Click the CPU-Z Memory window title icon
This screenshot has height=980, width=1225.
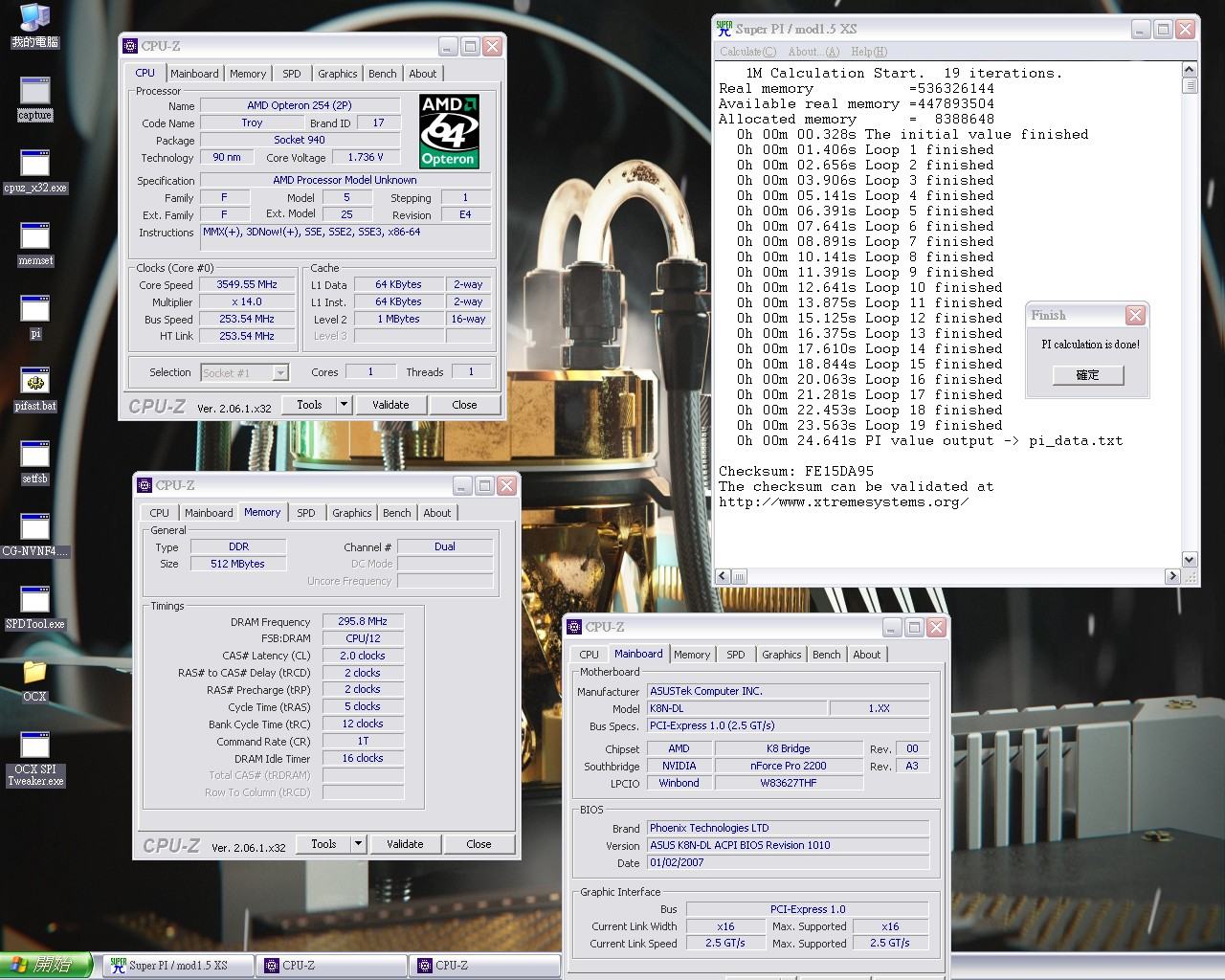click(x=144, y=485)
